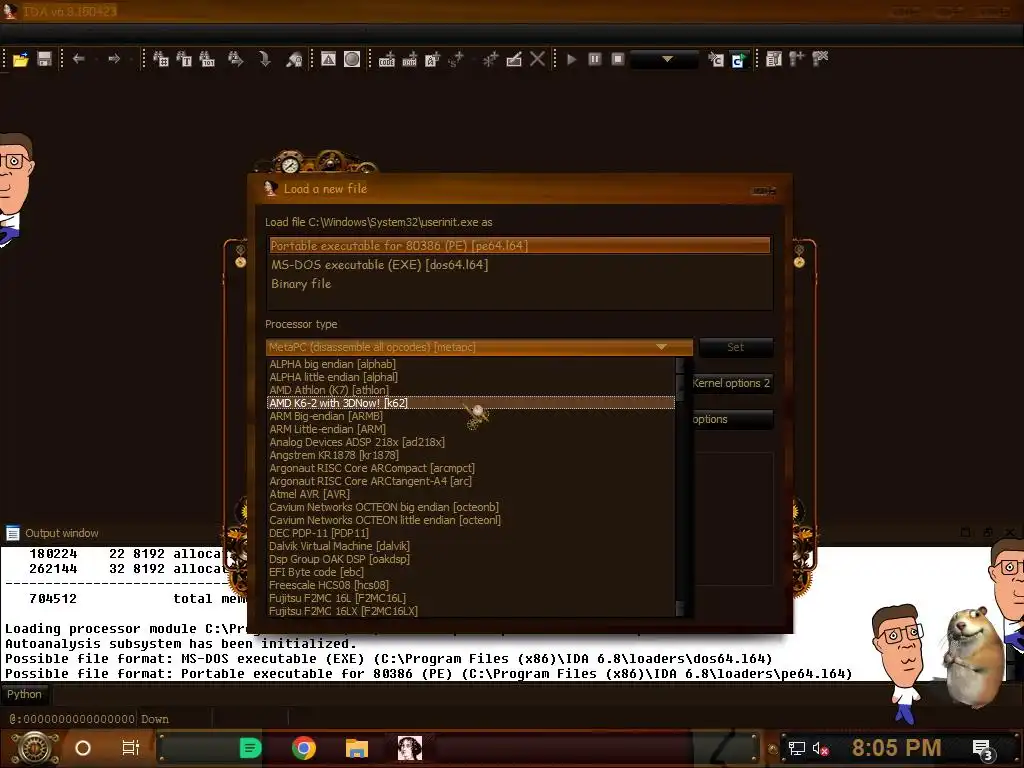
Task: Launch Google Chrome from the taskbar
Action: [x=304, y=748]
